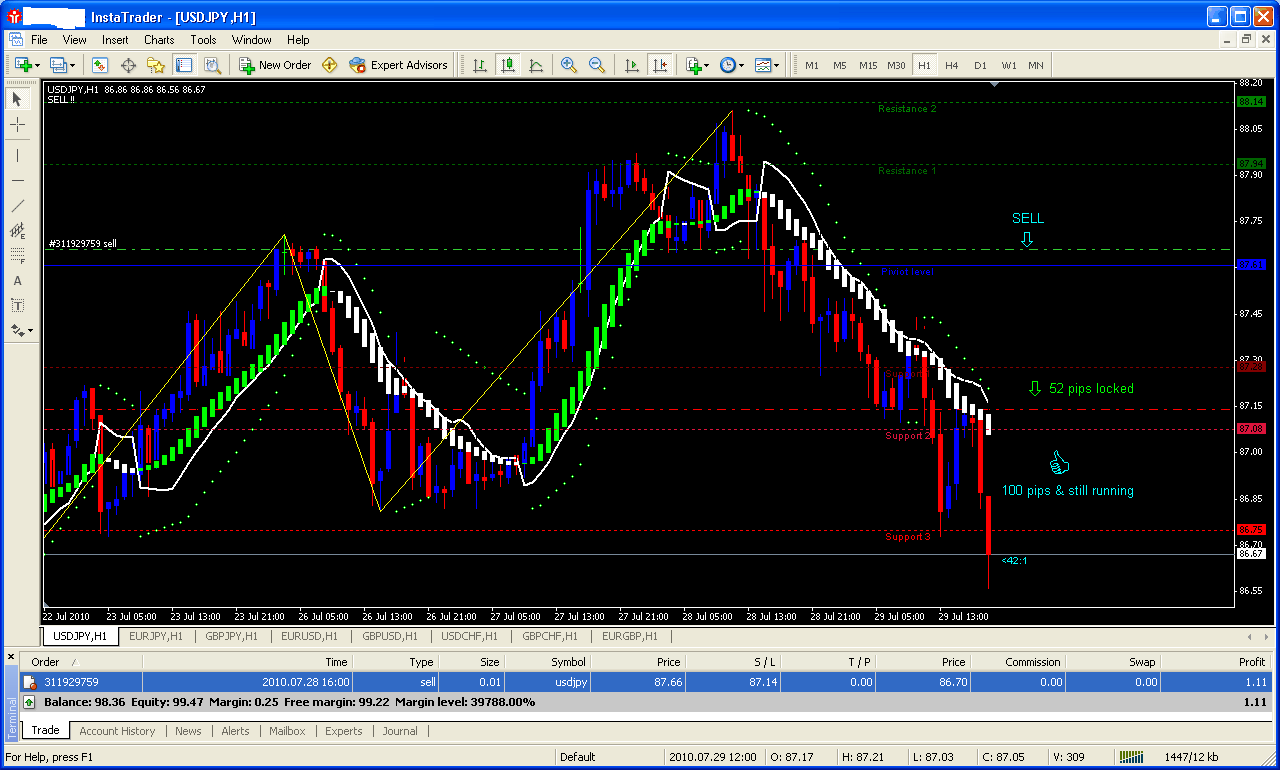Click the Expert Advisors button
Viewport: 1280px width, 770px height.
pos(398,65)
